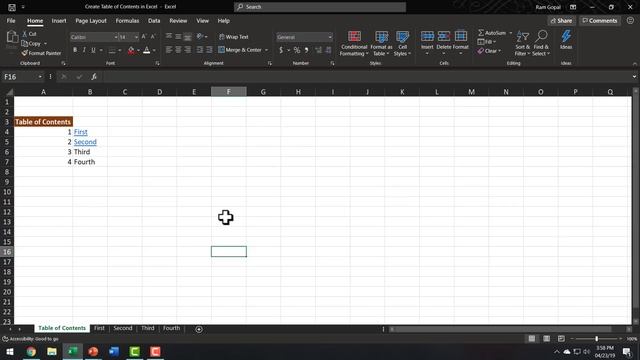Decrease font size with smaller A
640x360 pixels.
point(153,37)
